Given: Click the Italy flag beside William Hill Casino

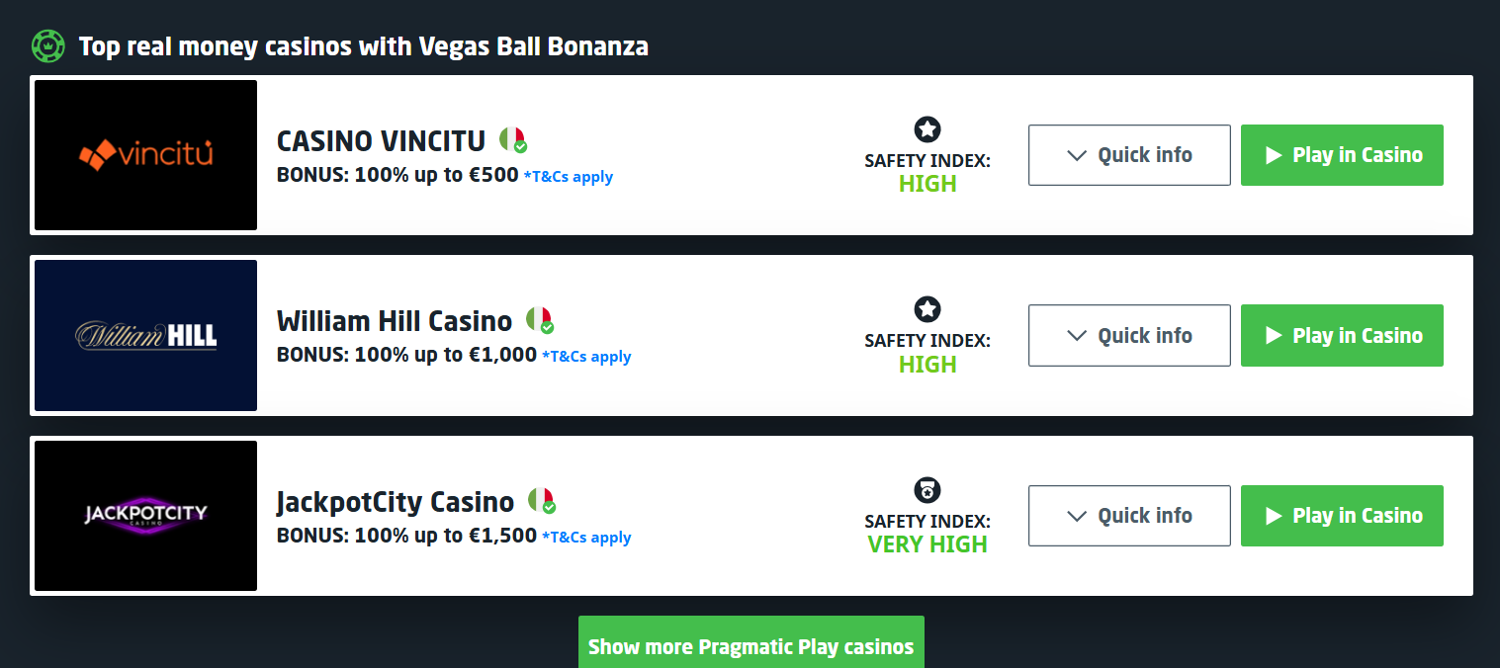Looking at the screenshot, I should point(539,320).
